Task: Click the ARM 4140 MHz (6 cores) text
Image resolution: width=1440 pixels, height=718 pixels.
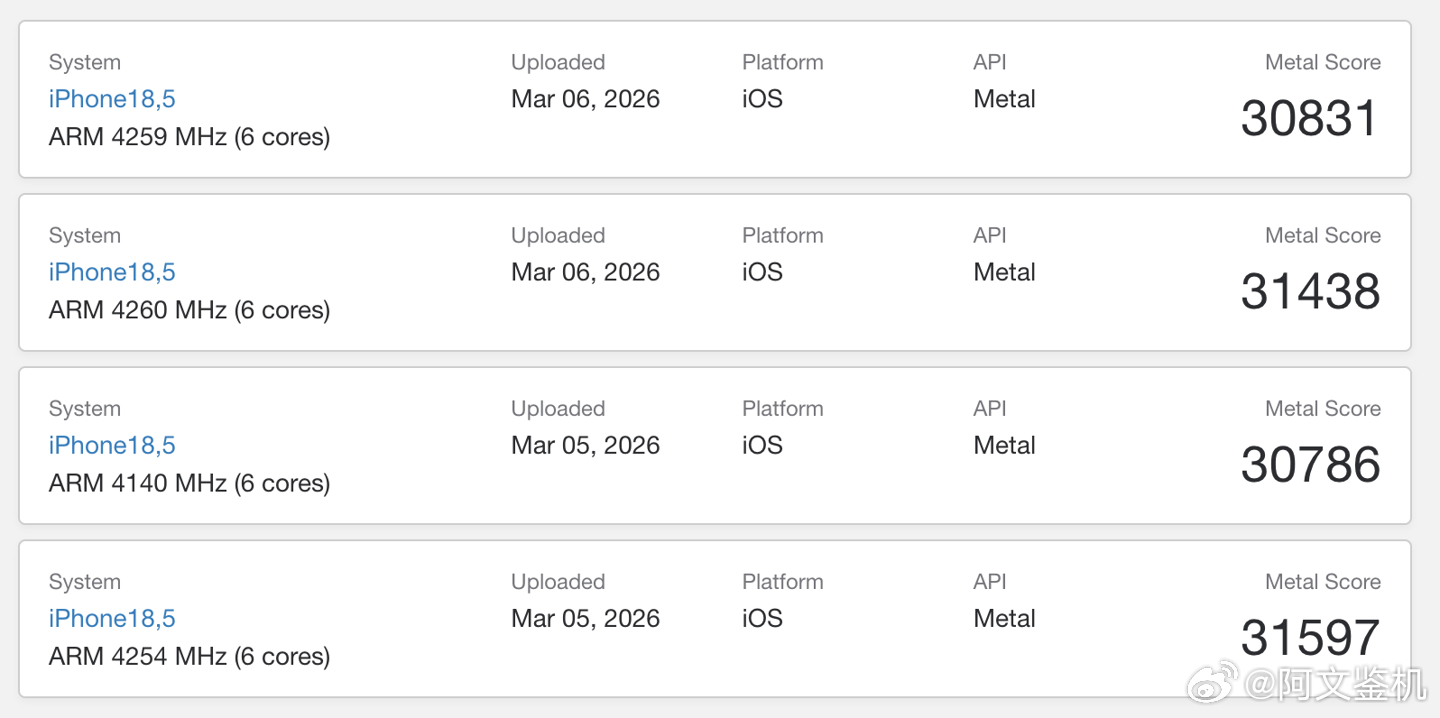Action: [189, 483]
